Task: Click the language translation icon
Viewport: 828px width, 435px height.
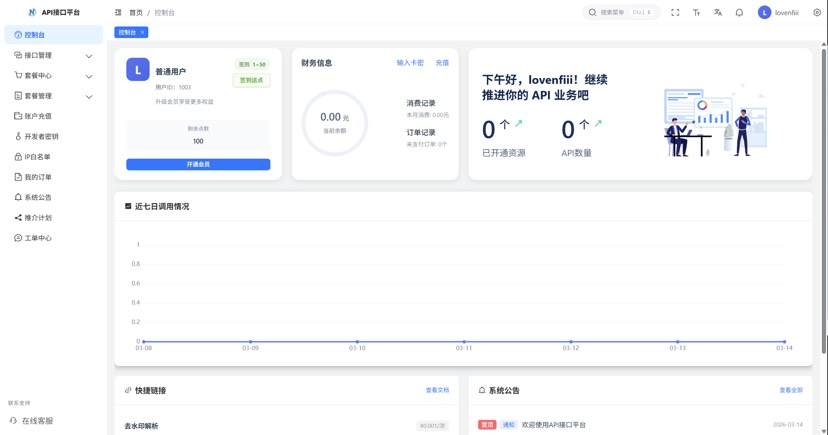Action: 717,13
